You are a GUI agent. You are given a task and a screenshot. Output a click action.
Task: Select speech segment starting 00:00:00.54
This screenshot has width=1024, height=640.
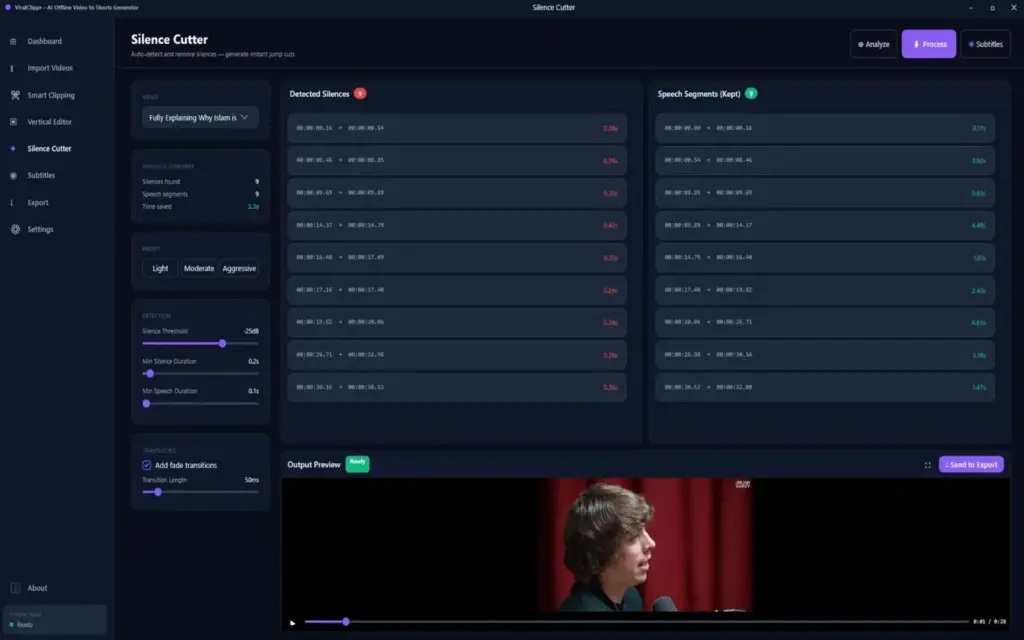click(x=825, y=160)
